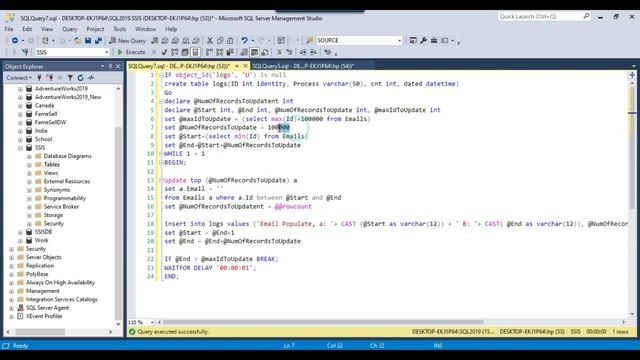
Task: Click the Save All icon
Action: tap(98, 40)
